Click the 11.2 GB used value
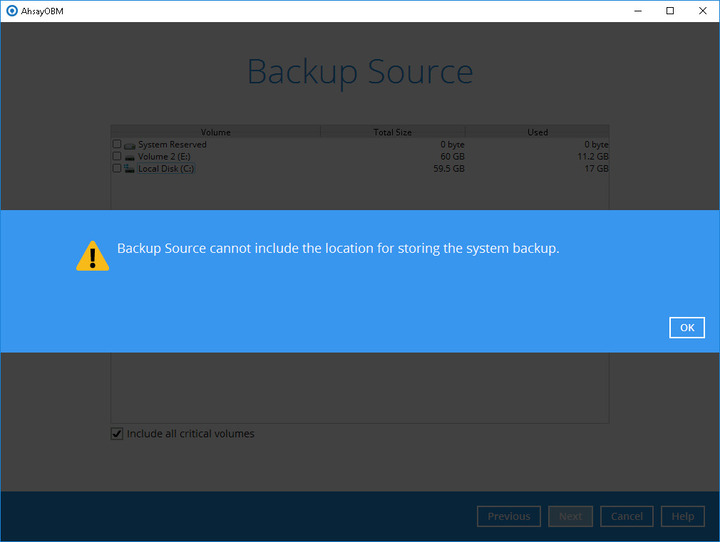 click(593, 156)
